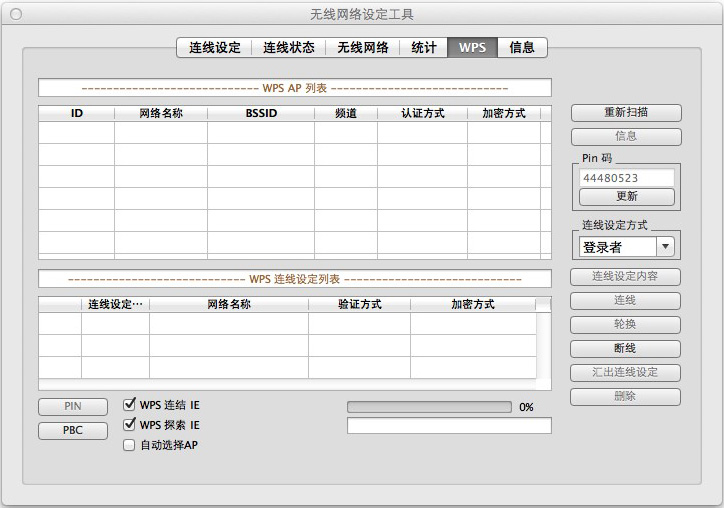Open the 连线状态 tab

point(289,48)
